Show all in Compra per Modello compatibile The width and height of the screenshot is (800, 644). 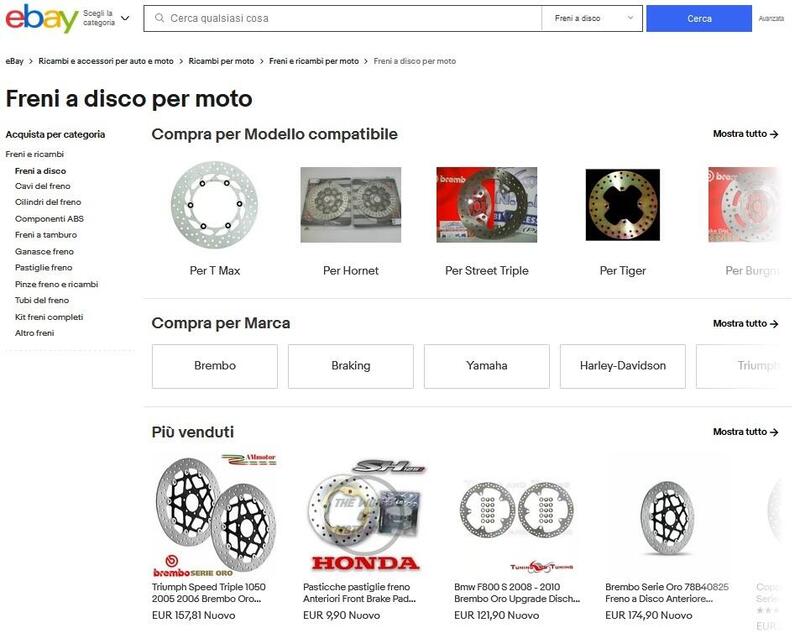[745, 134]
